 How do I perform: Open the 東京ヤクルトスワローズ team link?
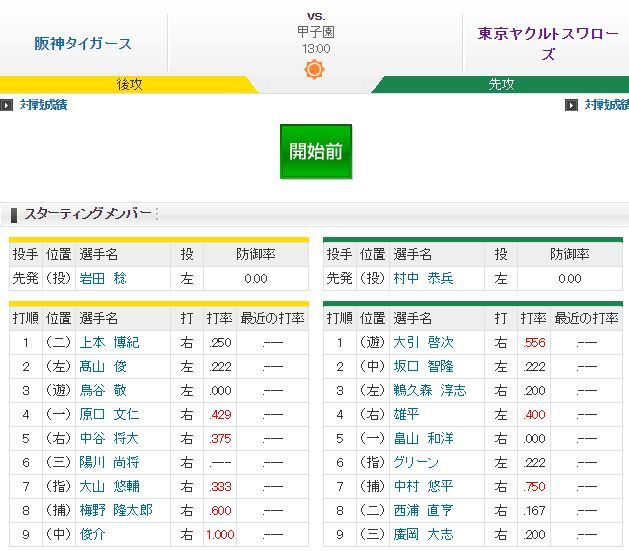pos(548,44)
